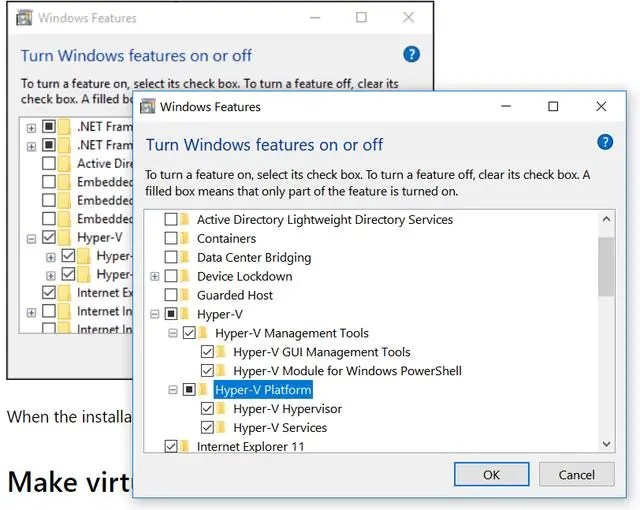This screenshot has height=510, width=640.
Task: Expand the Device Lockdown node
Action: coord(155,277)
